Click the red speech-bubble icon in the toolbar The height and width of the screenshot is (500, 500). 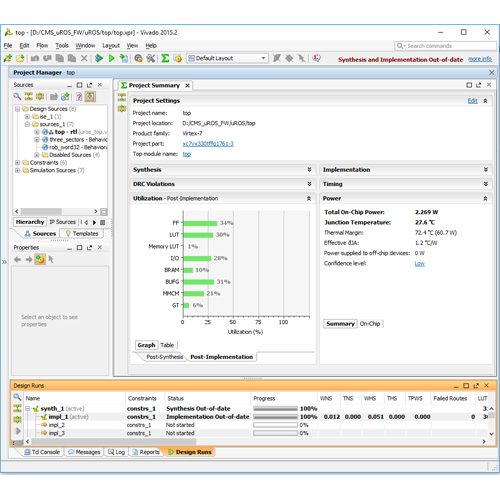(316, 58)
